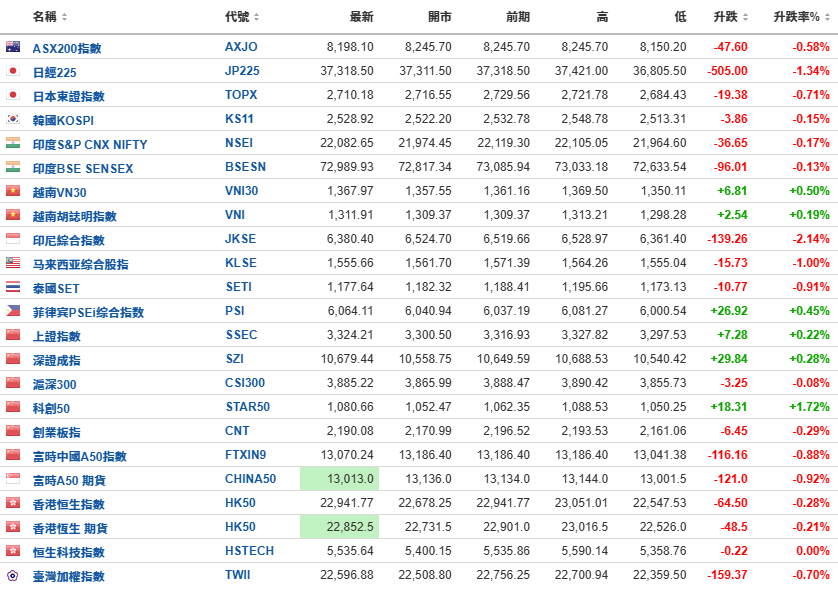Click the Malaysia flag beside 马来西亚综合股指
Viewport: 838px width, 593px height.
coord(13,263)
